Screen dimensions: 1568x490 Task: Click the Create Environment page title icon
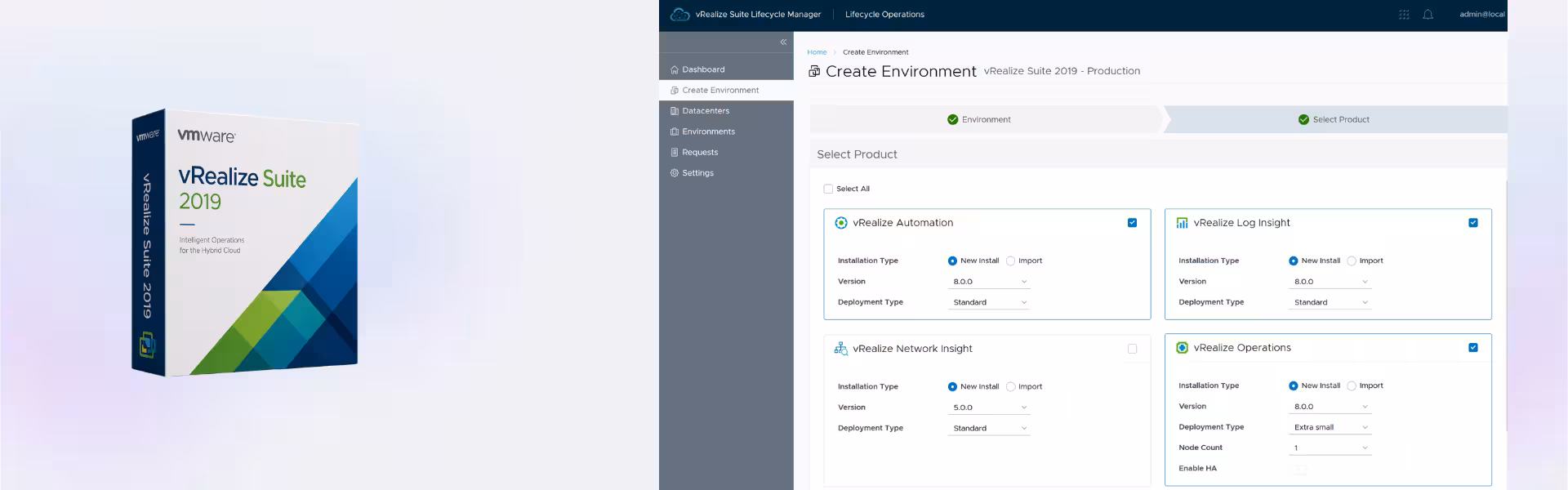click(x=814, y=71)
